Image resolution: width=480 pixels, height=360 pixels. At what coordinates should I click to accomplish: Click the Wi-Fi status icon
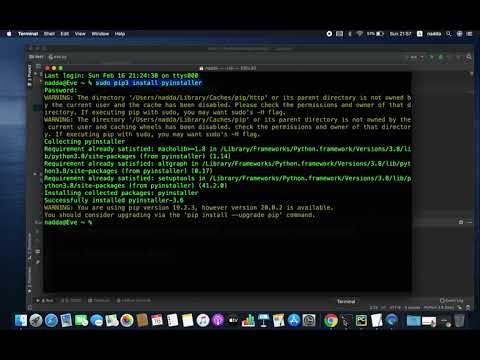pyautogui.click(x=360, y=34)
